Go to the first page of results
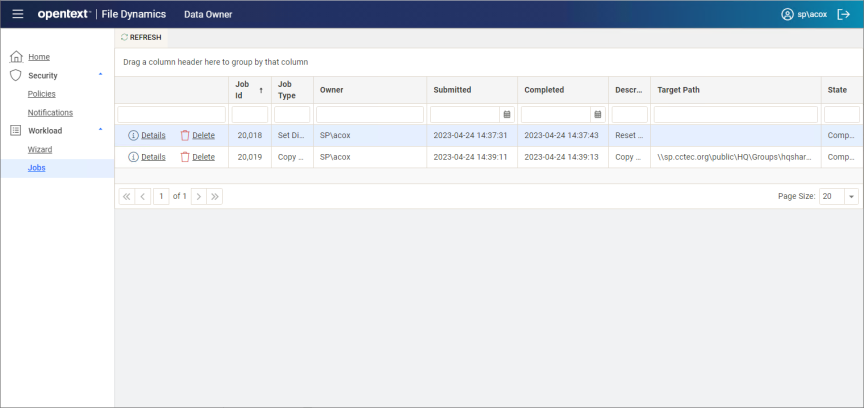Viewport: 864px width, 408px height. coord(127,196)
